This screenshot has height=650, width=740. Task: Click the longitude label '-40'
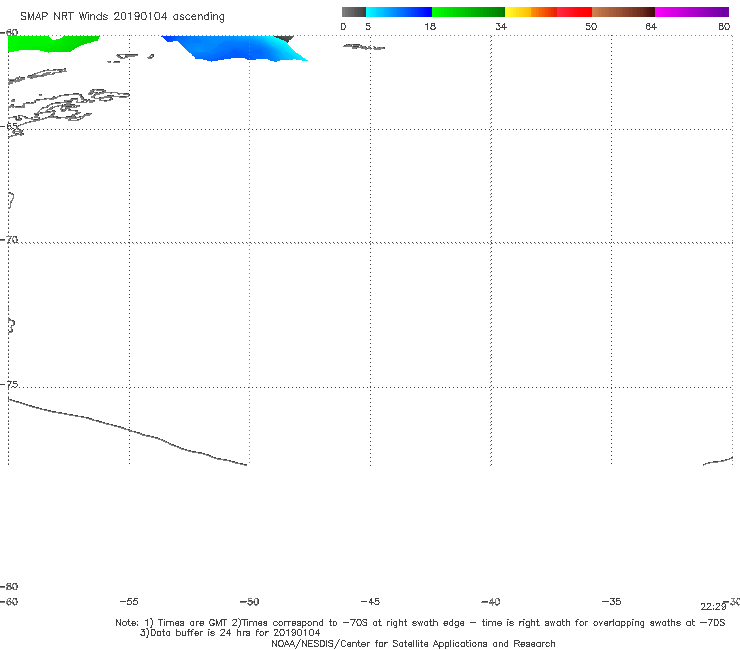pos(491,601)
